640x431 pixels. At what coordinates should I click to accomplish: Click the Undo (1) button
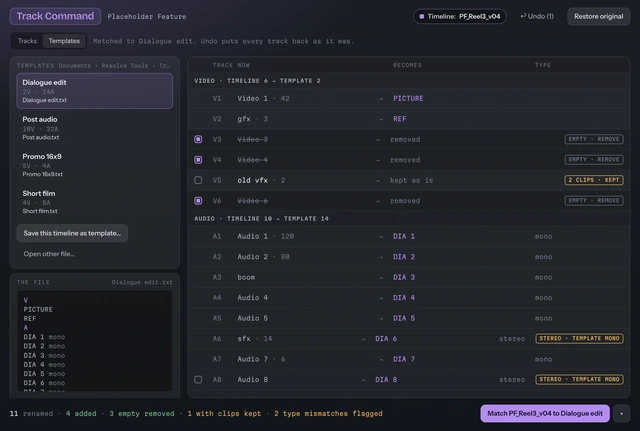(x=537, y=16)
